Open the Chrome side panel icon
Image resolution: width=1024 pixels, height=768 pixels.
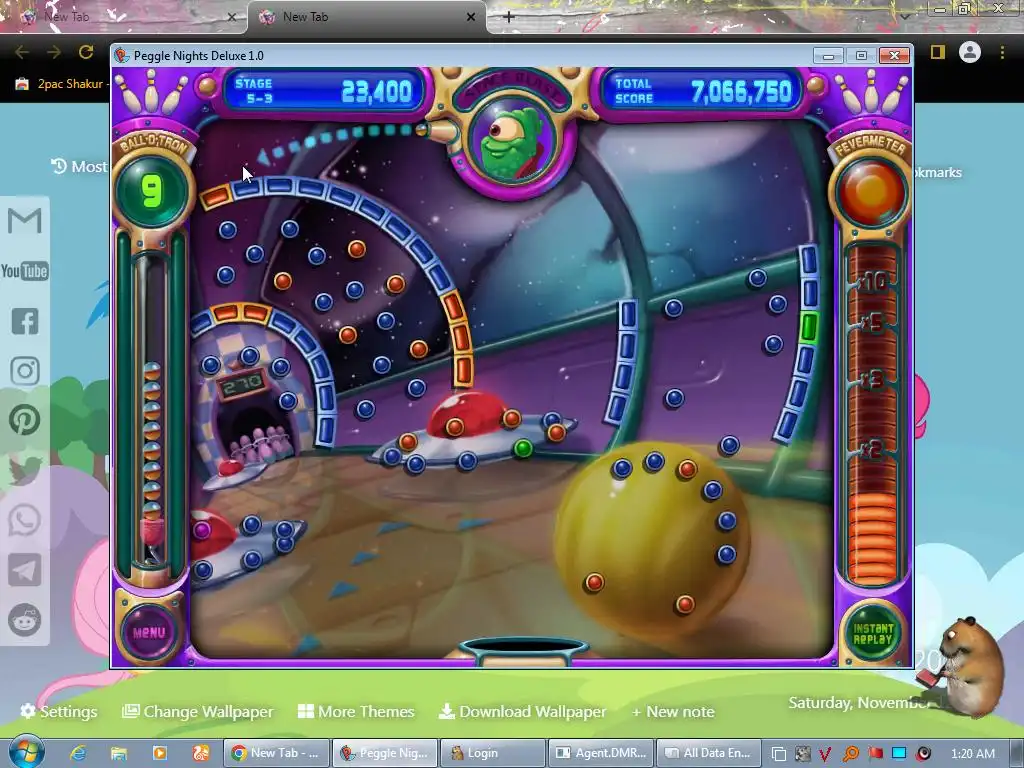click(938, 52)
